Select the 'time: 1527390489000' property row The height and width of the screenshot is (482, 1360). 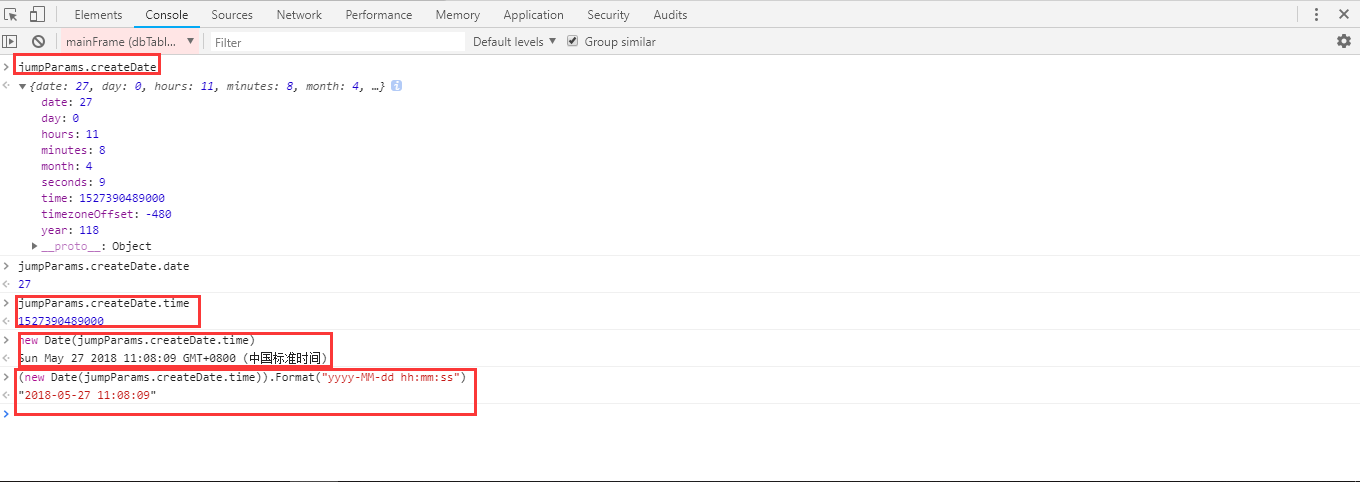click(103, 198)
